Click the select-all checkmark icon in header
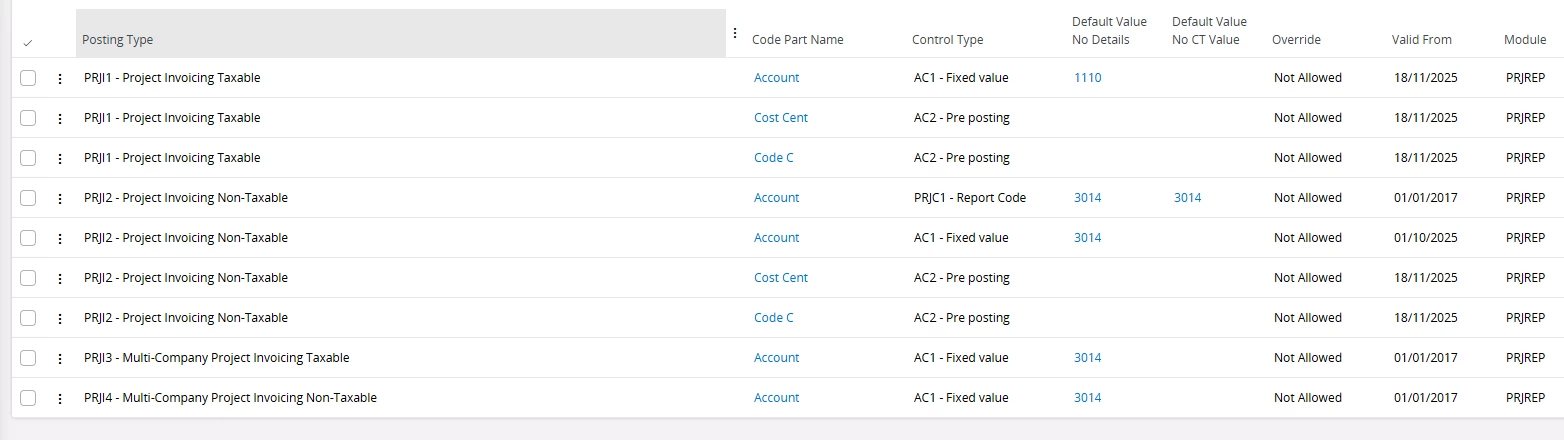Screen dimensions: 1564x440 pos(27,43)
